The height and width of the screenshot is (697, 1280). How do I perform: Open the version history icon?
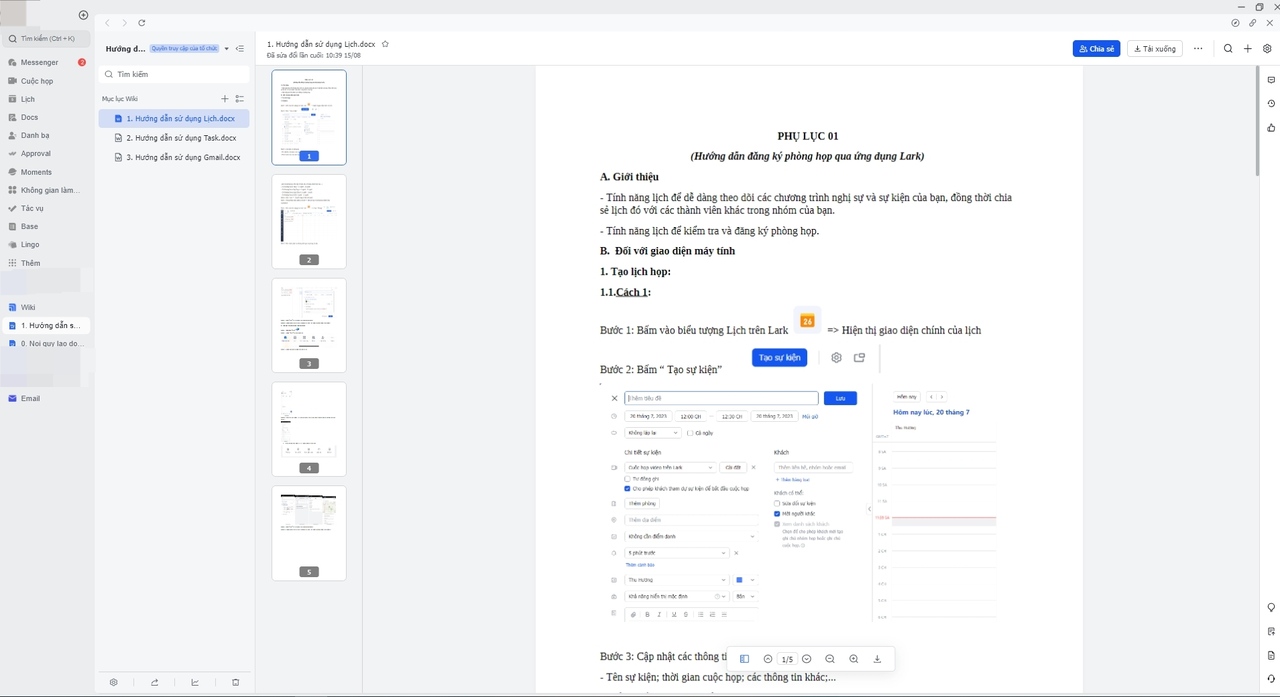1271,104
